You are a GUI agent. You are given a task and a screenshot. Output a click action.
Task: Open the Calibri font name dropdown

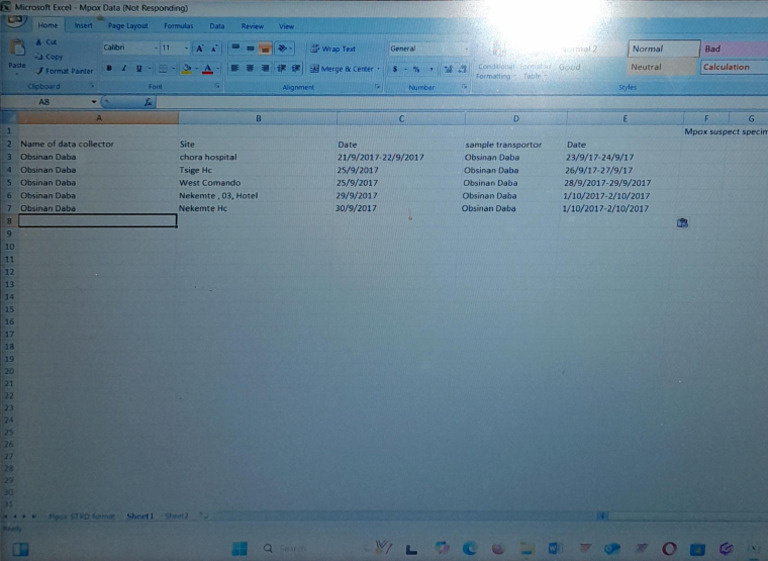pos(156,48)
